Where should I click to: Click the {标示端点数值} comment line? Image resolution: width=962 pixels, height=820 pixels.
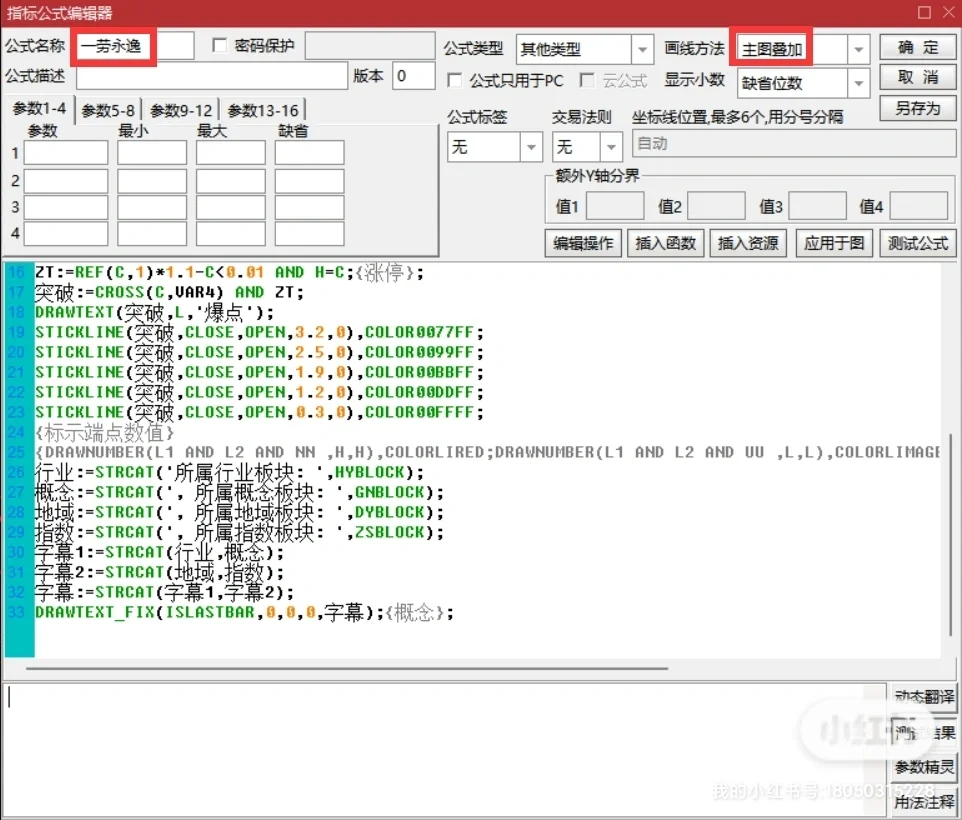[x=104, y=432]
